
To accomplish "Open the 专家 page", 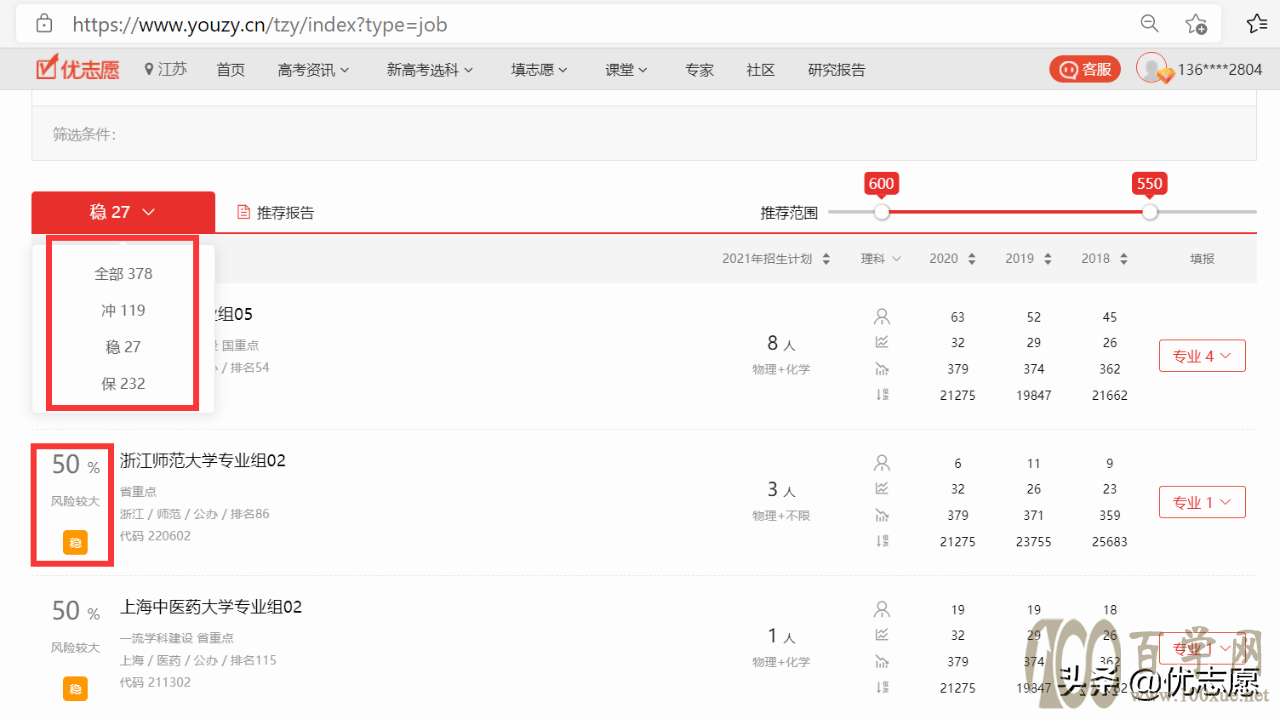I will coord(699,70).
